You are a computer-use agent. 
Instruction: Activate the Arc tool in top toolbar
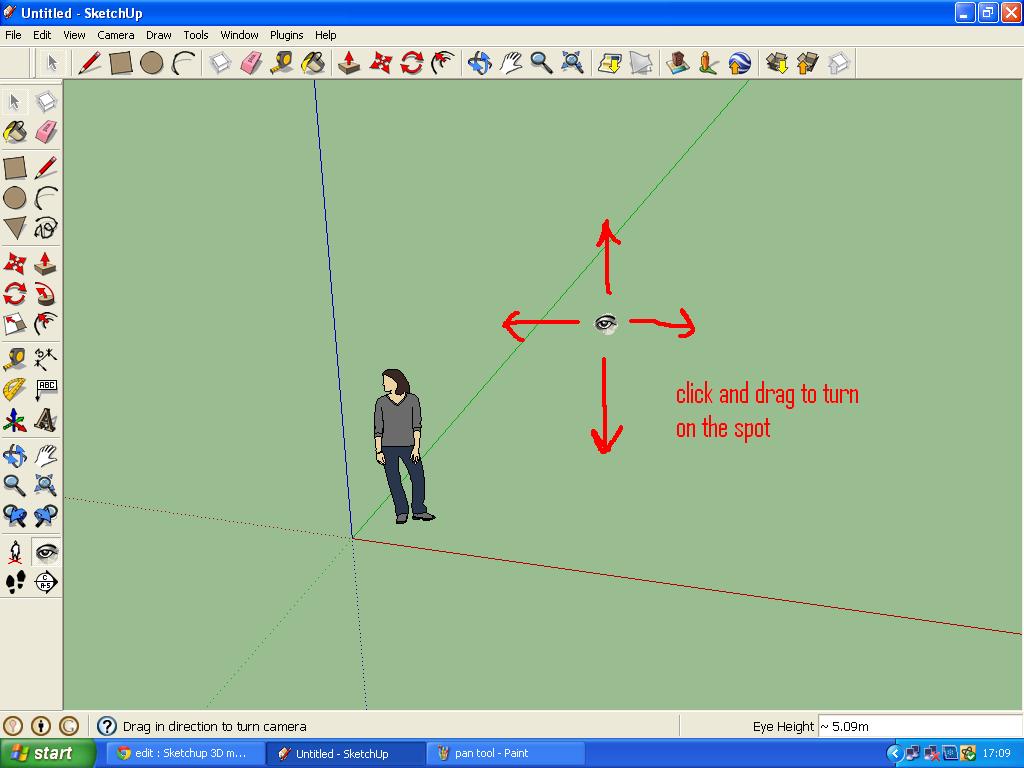pos(183,63)
